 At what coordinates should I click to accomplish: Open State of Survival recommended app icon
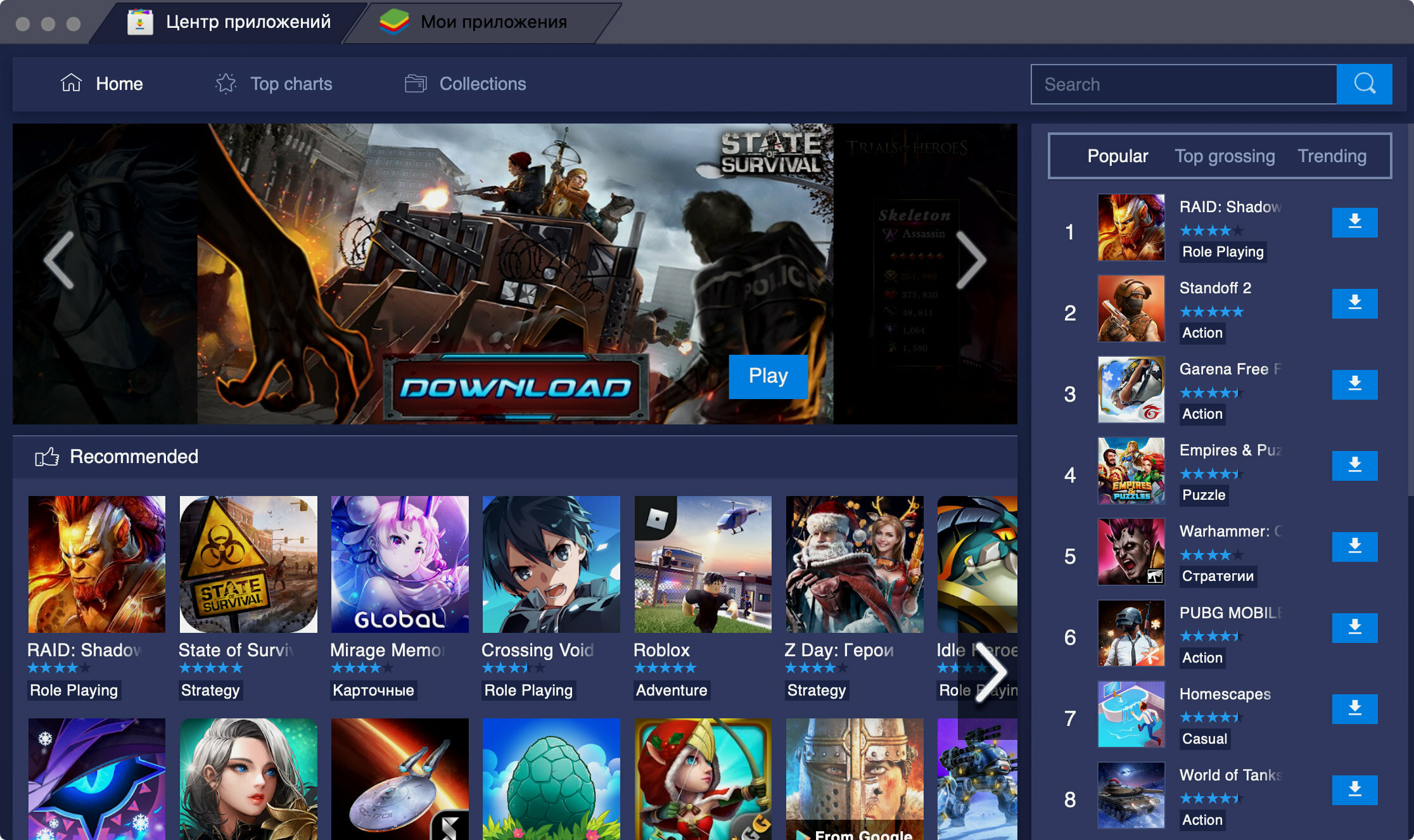pyautogui.click(x=248, y=564)
